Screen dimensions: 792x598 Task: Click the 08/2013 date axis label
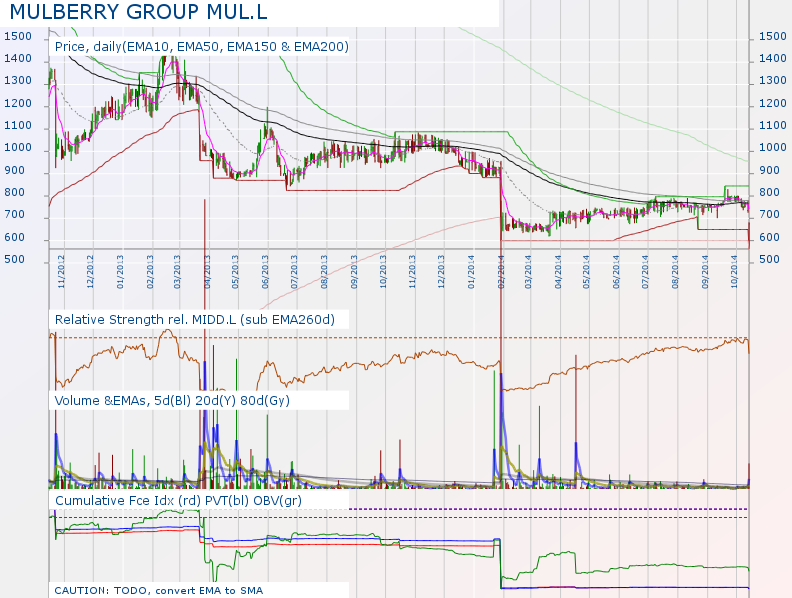pos(324,272)
